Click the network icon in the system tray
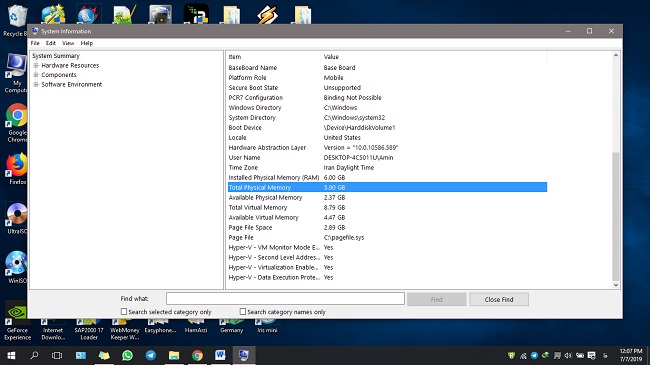650x365 pixels. (x=523, y=355)
